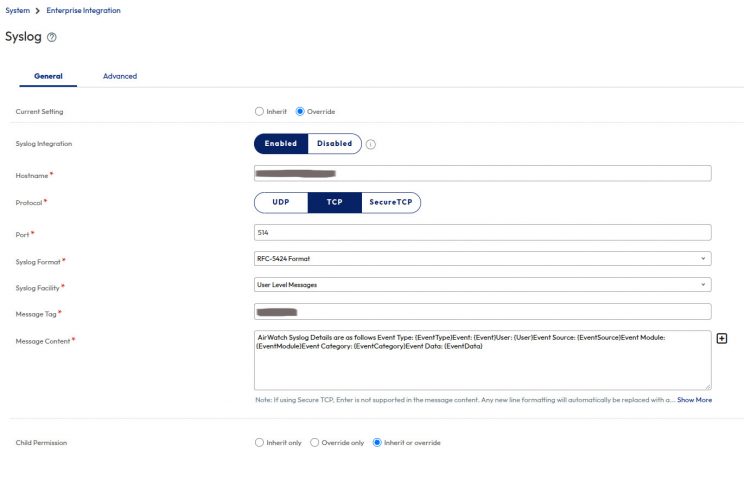
Task: Click the Child Permission label
Action: click(x=41, y=443)
